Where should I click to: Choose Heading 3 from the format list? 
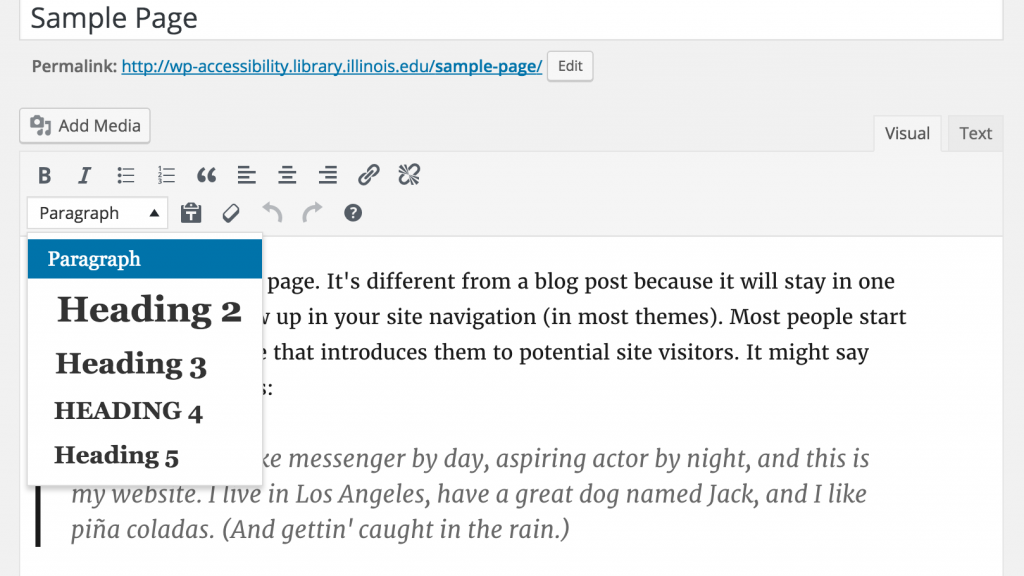145,364
